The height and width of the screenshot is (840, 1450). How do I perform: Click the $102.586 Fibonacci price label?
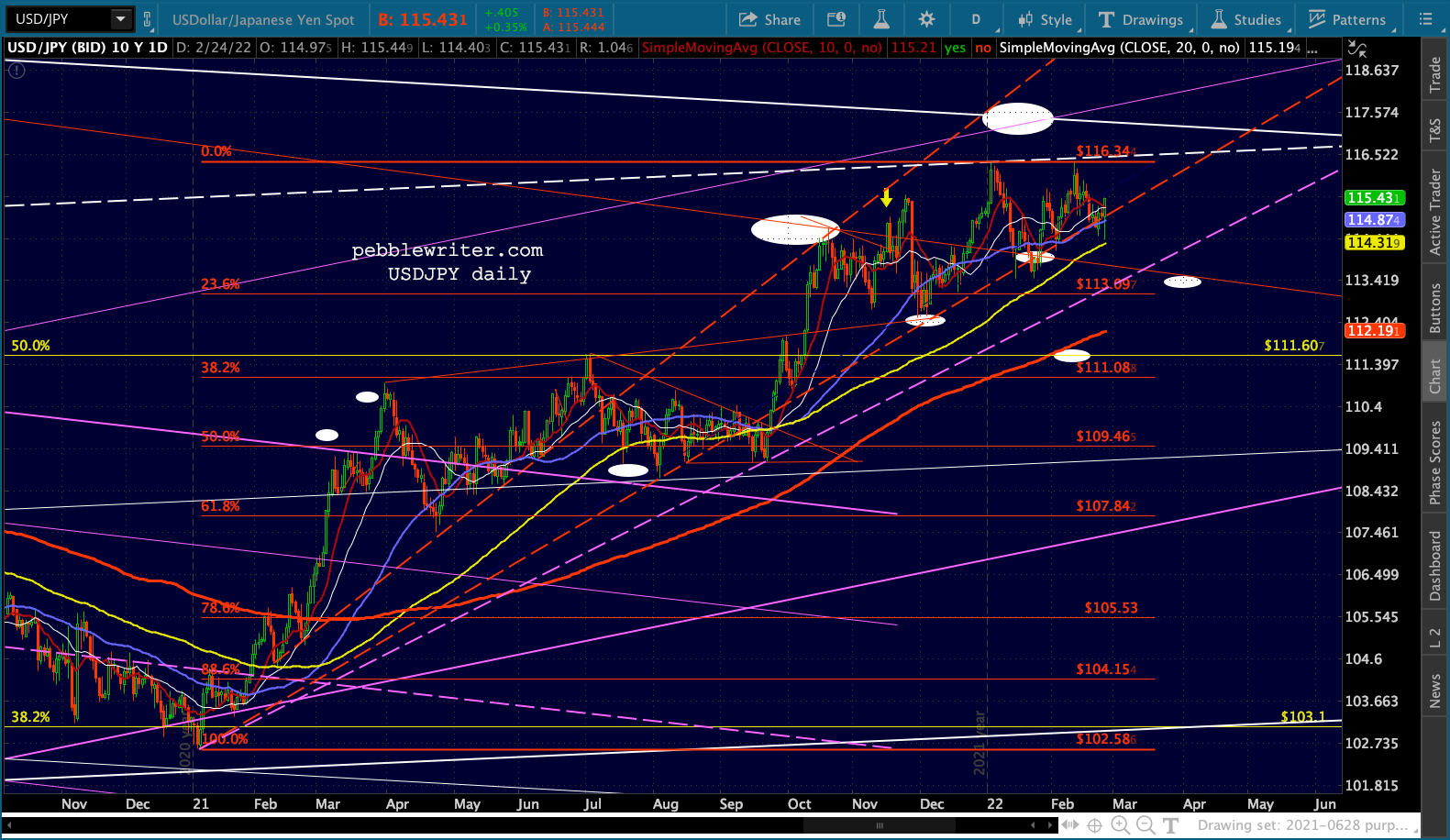click(1106, 739)
